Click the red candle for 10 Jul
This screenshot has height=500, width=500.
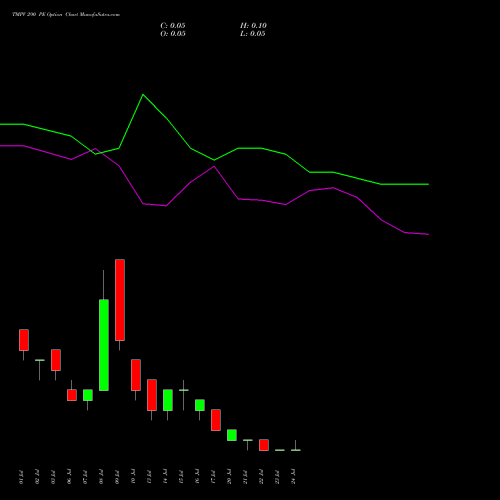click(136, 375)
